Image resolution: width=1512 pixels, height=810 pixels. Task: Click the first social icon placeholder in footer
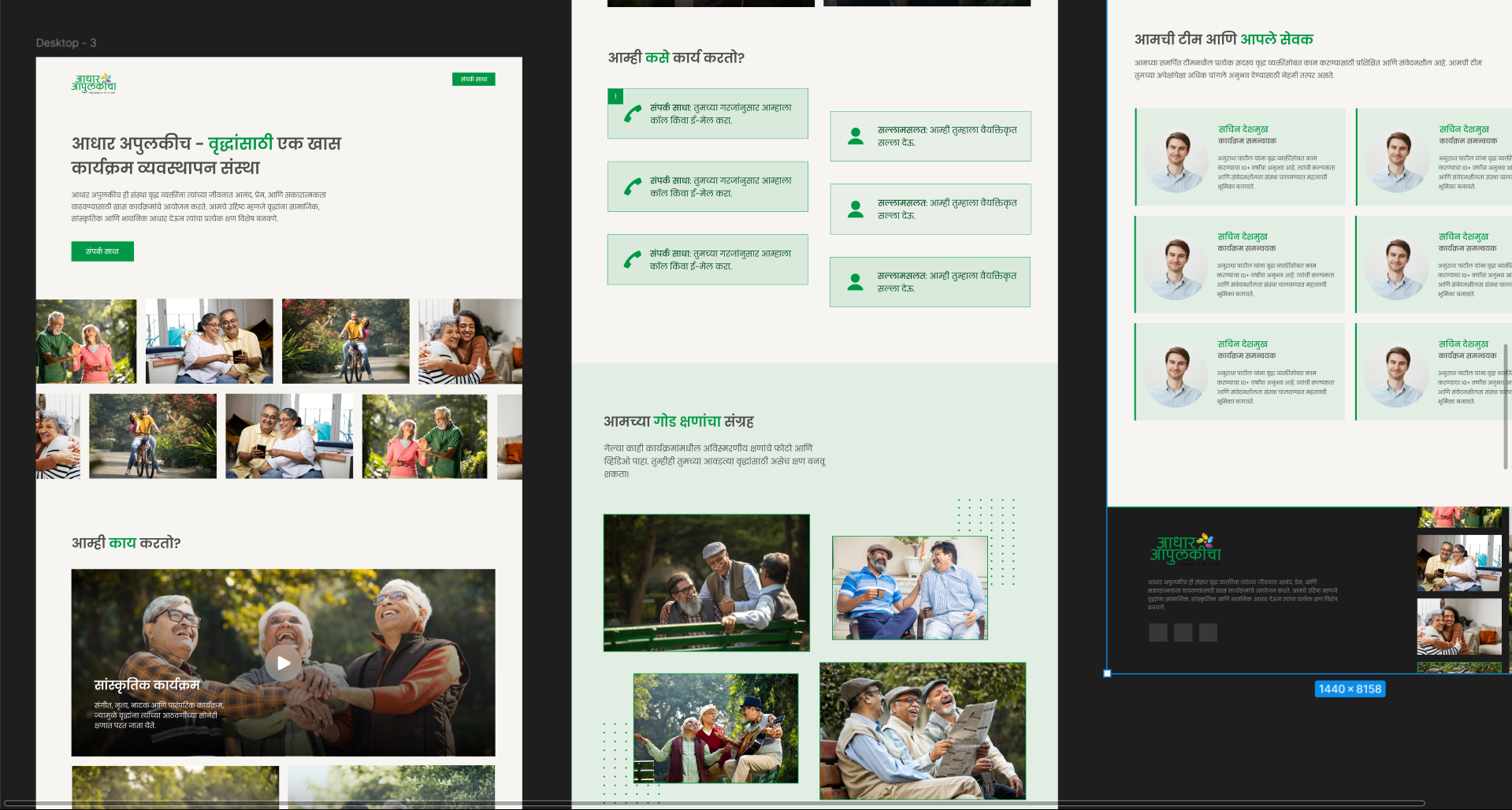click(x=1157, y=632)
